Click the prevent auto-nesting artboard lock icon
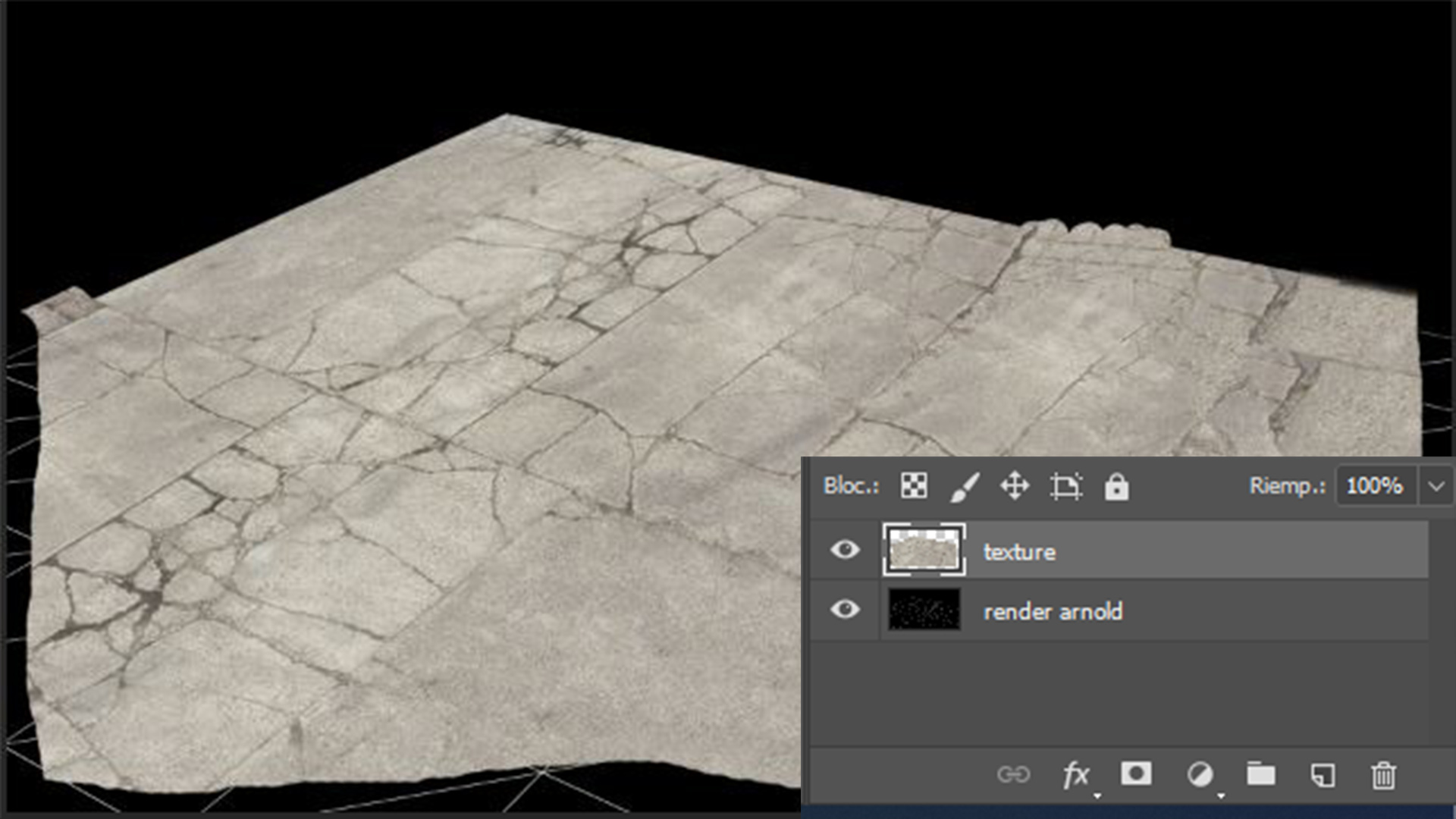Screen dimensions: 1456x819 pos(1067,487)
